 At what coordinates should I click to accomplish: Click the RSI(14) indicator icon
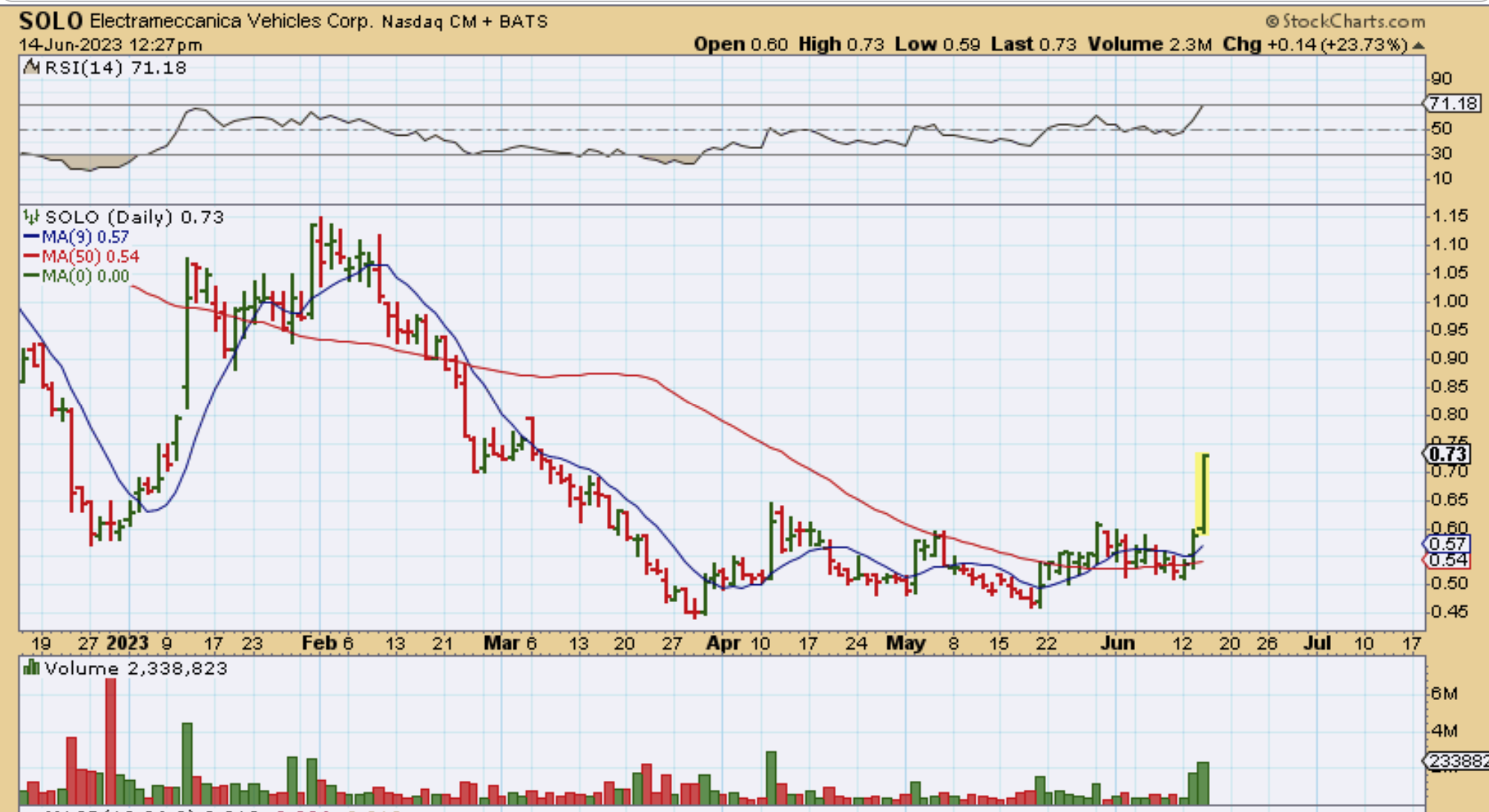(x=31, y=67)
